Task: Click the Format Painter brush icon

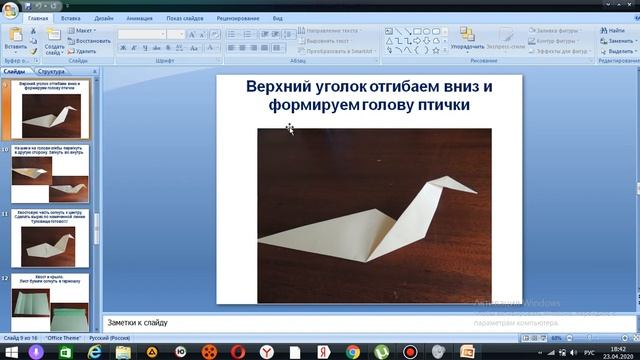Action: 33,51
